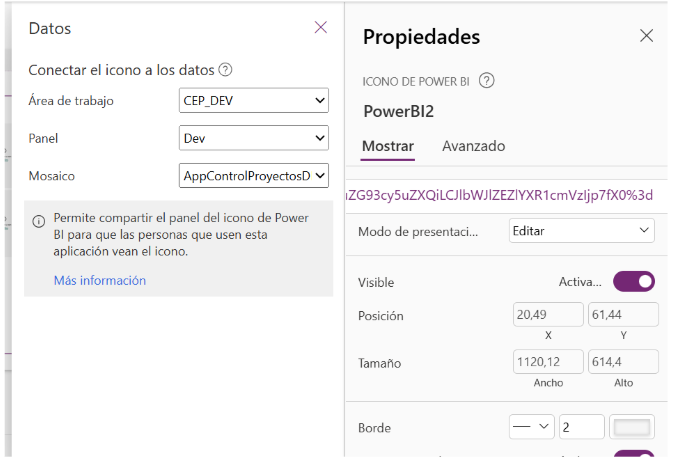Click the Posición X input field
674x471 pixels.
[x=547, y=315]
